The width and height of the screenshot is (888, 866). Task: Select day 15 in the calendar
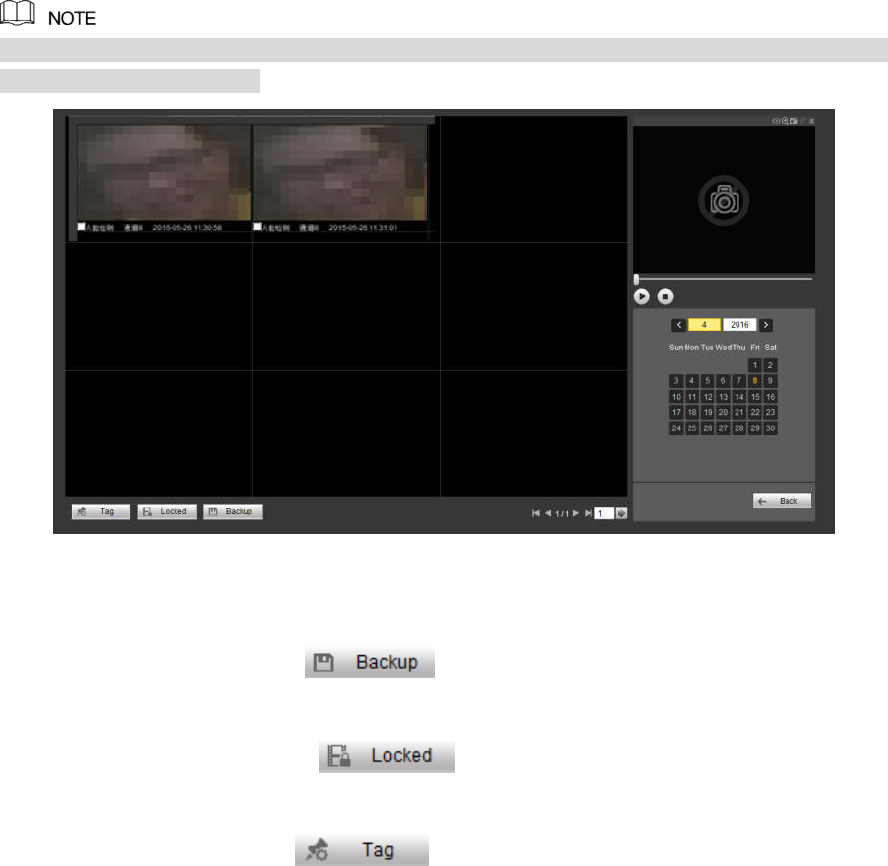coord(755,396)
